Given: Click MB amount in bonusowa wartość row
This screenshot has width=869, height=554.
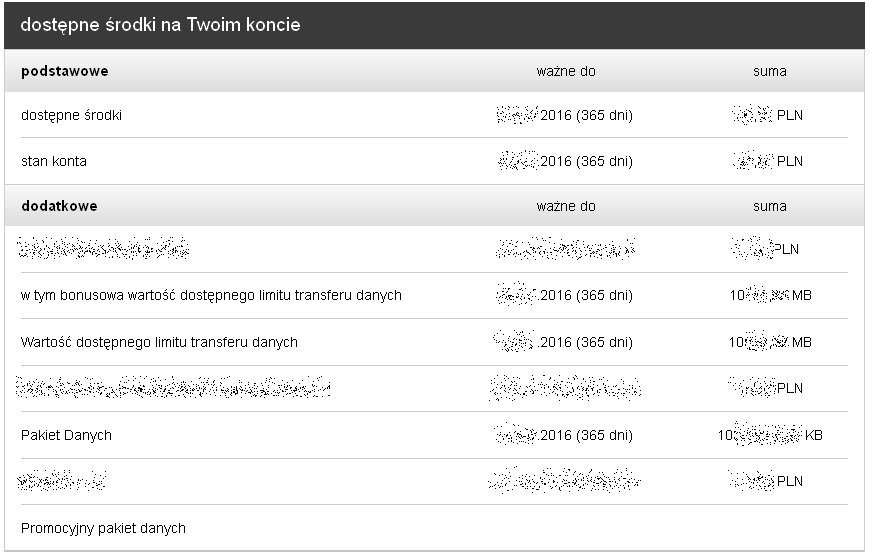Looking at the screenshot, I should (x=770, y=296).
